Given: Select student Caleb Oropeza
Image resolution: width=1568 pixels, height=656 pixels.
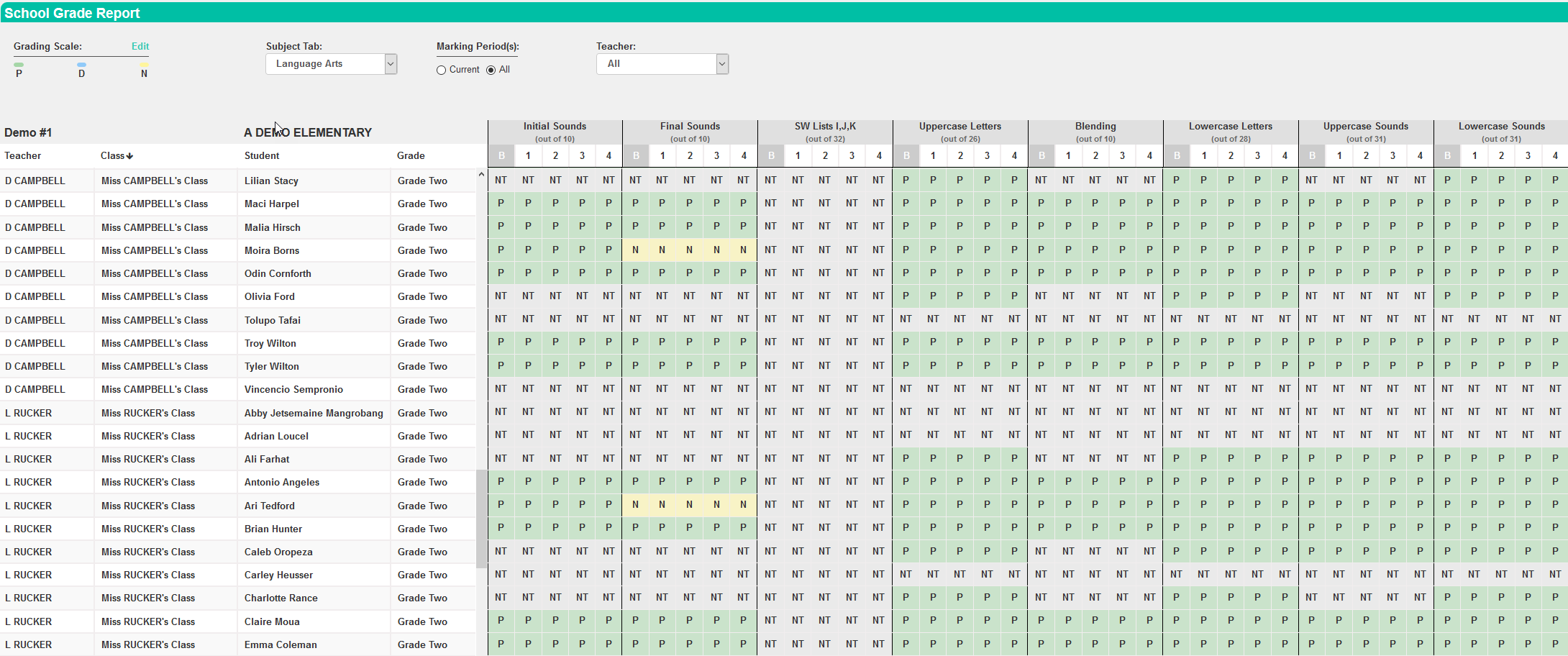Looking at the screenshot, I should pos(278,552).
